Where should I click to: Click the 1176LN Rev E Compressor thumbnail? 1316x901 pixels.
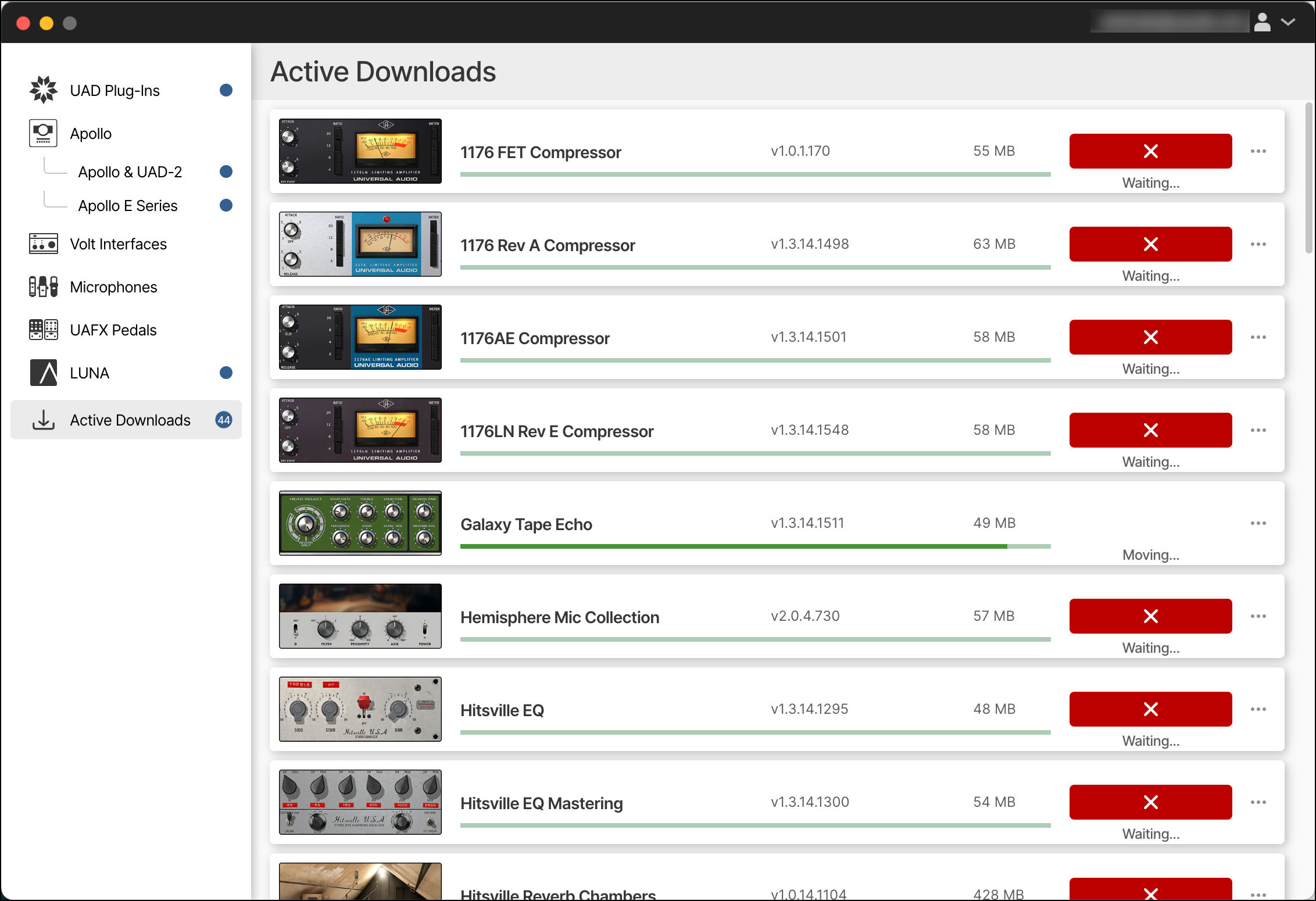coord(360,430)
